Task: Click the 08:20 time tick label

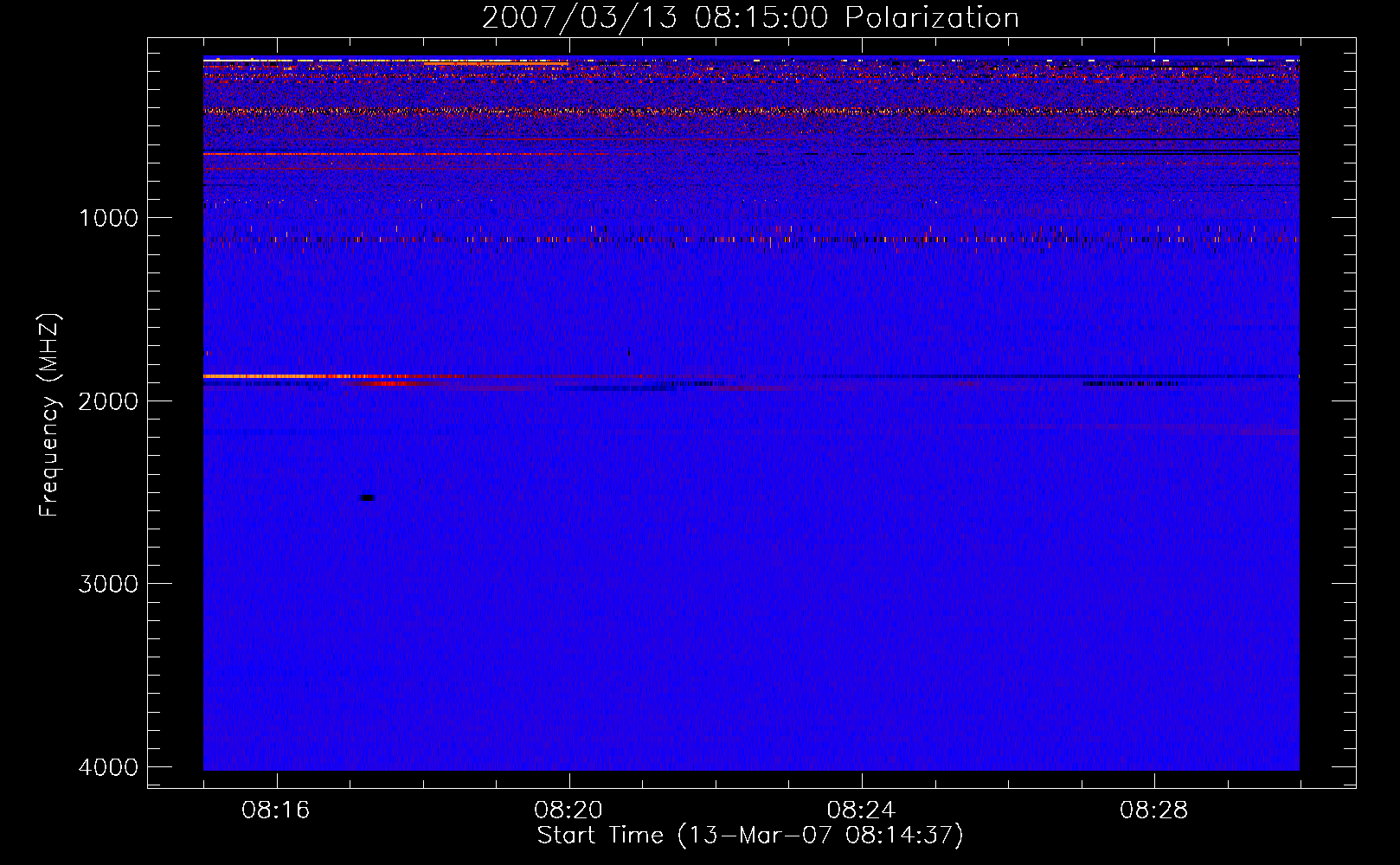Action: (x=568, y=811)
